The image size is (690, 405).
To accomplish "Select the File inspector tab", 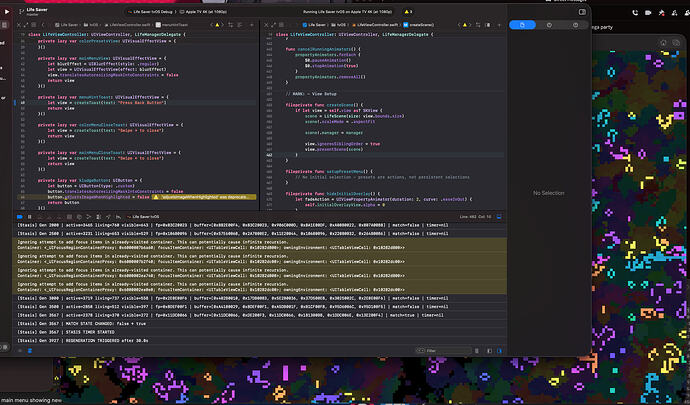I will (x=522, y=25).
